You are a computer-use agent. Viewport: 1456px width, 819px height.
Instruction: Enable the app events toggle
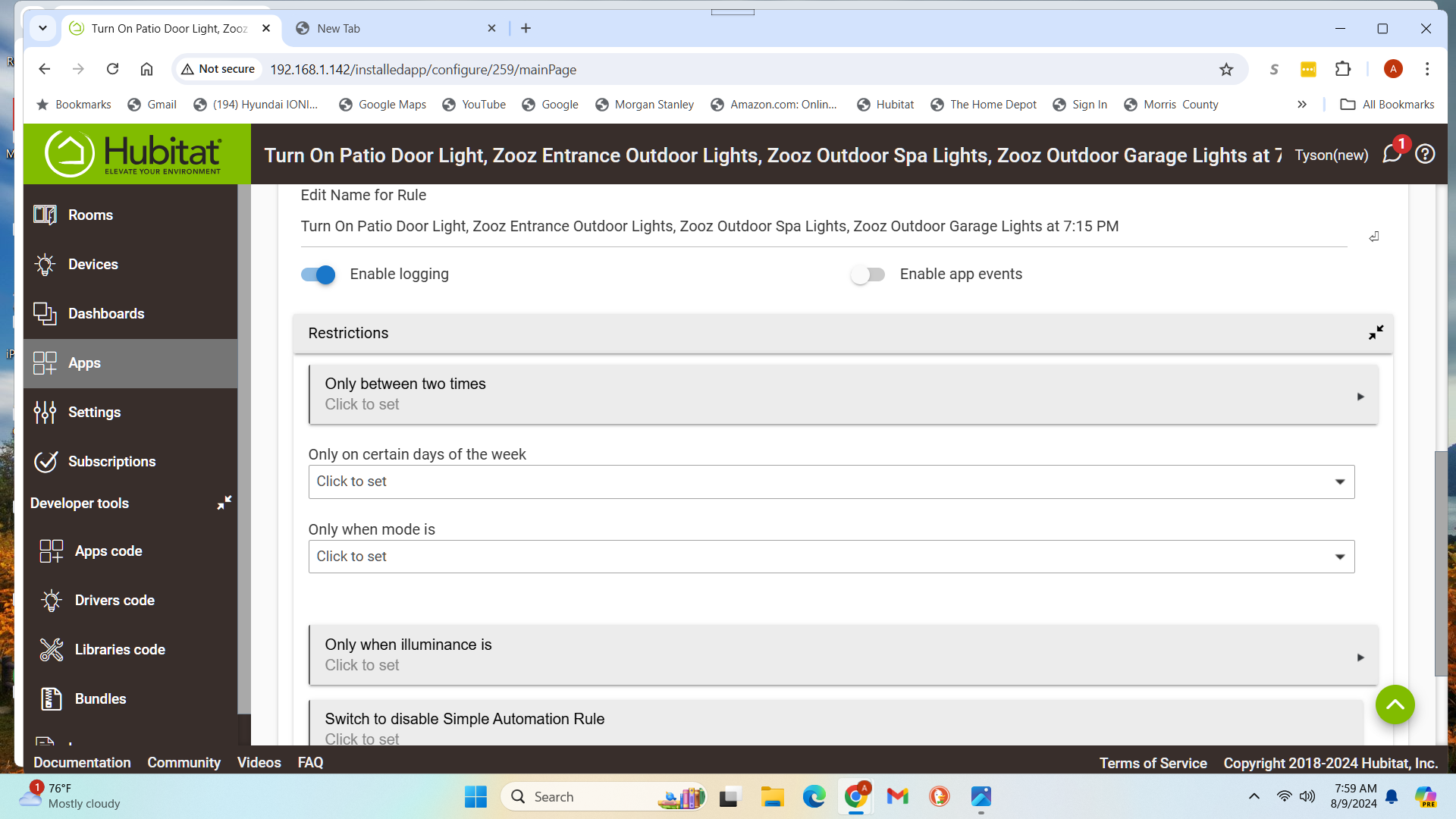pos(868,275)
